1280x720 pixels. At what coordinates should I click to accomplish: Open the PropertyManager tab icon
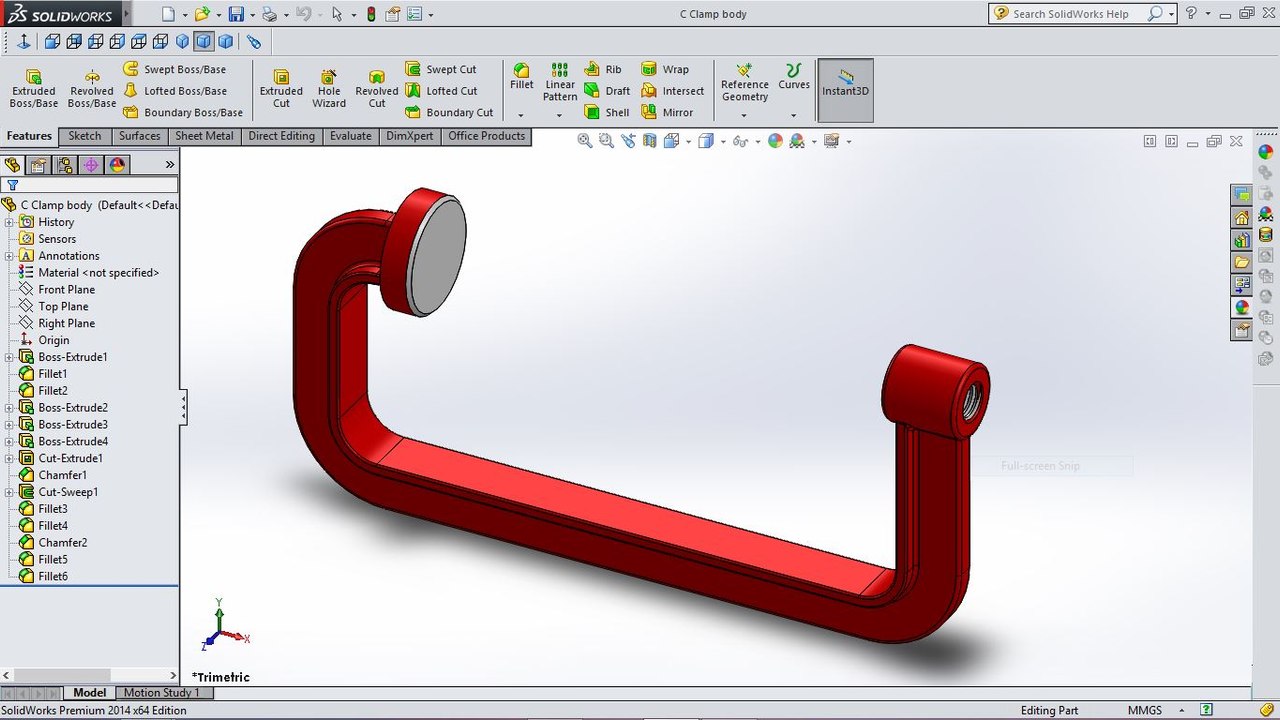click(x=38, y=165)
